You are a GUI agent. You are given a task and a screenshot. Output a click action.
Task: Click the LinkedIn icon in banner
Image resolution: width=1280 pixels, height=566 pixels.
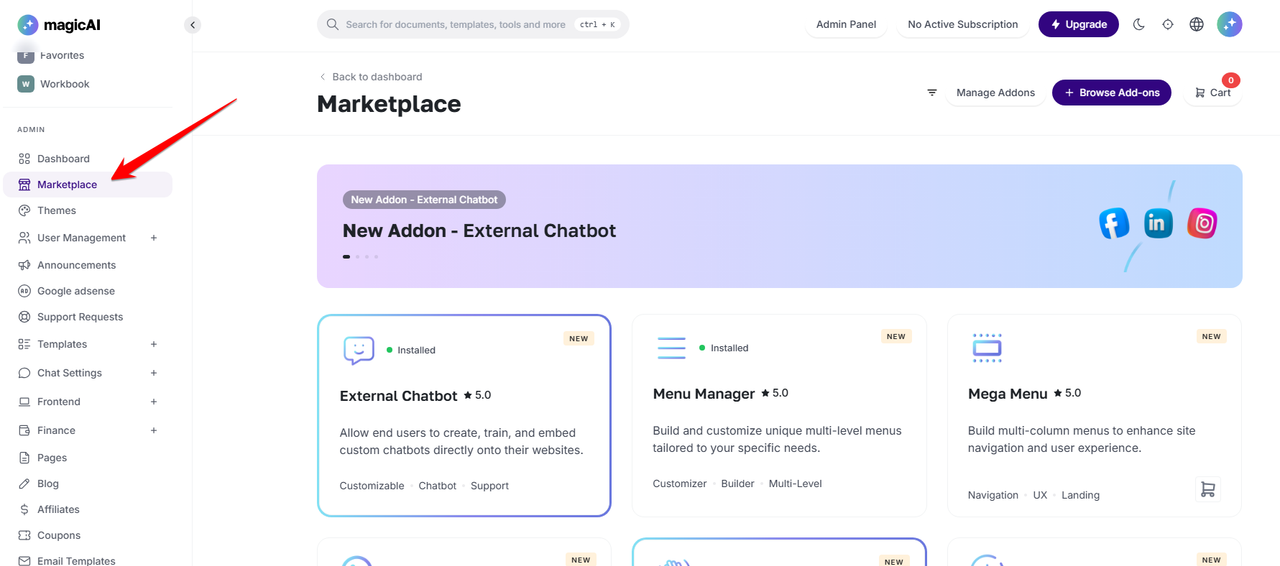(1158, 223)
